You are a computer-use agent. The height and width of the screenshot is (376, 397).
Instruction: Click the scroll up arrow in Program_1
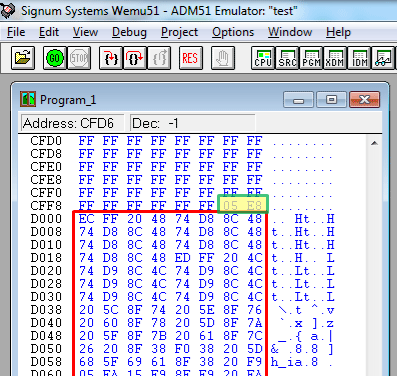point(374,143)
